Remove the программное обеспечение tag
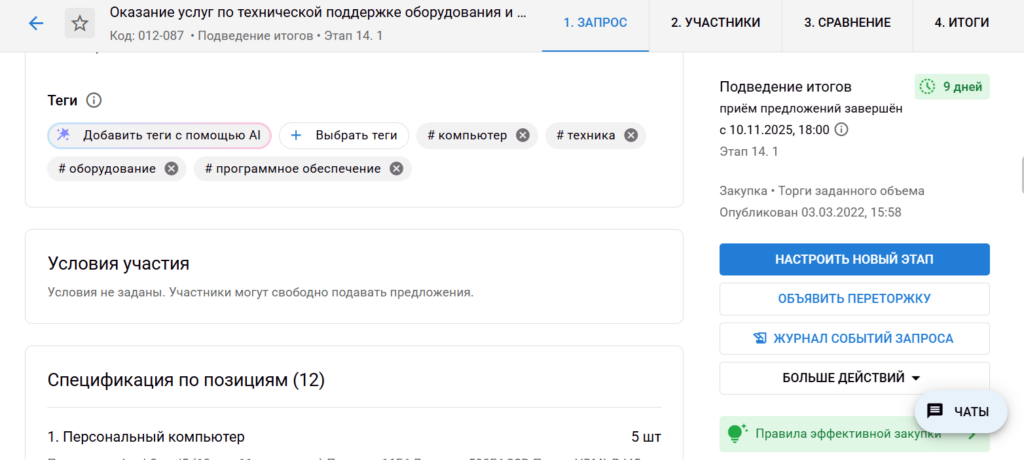1024x460 pixels. [396, 168]
